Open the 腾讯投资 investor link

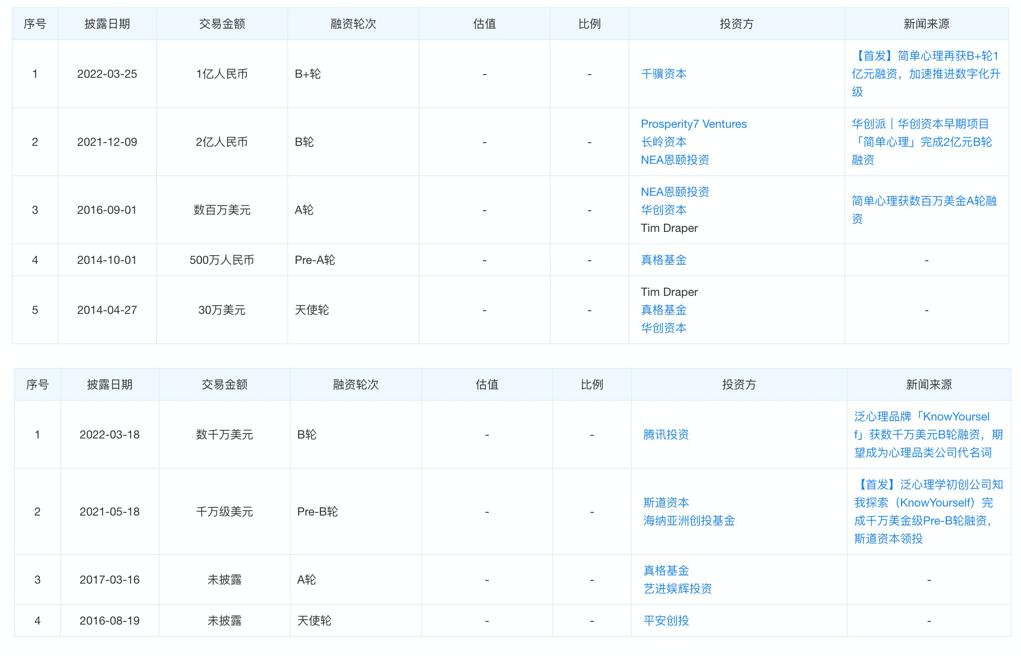pos(666,434)
